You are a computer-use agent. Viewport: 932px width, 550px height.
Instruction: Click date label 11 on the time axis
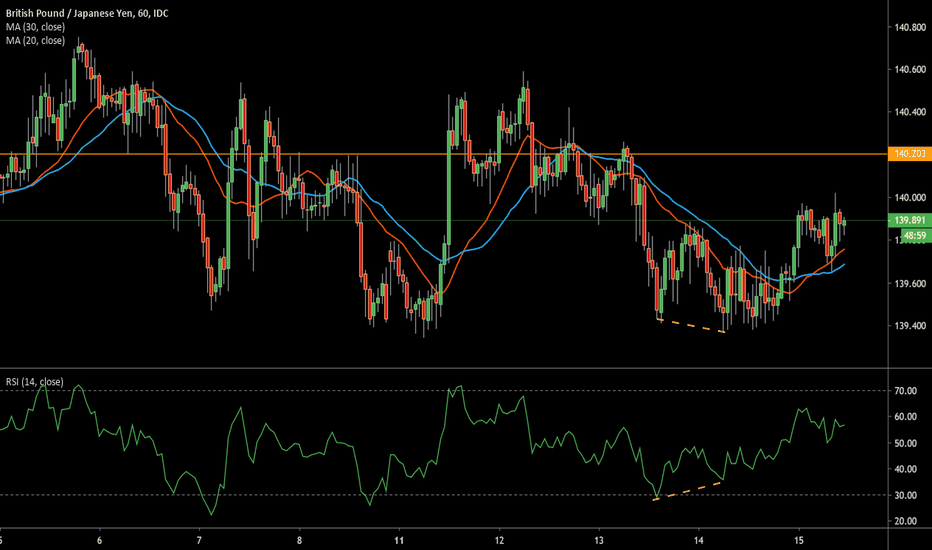pyautogui.click(x=398, y=539)
